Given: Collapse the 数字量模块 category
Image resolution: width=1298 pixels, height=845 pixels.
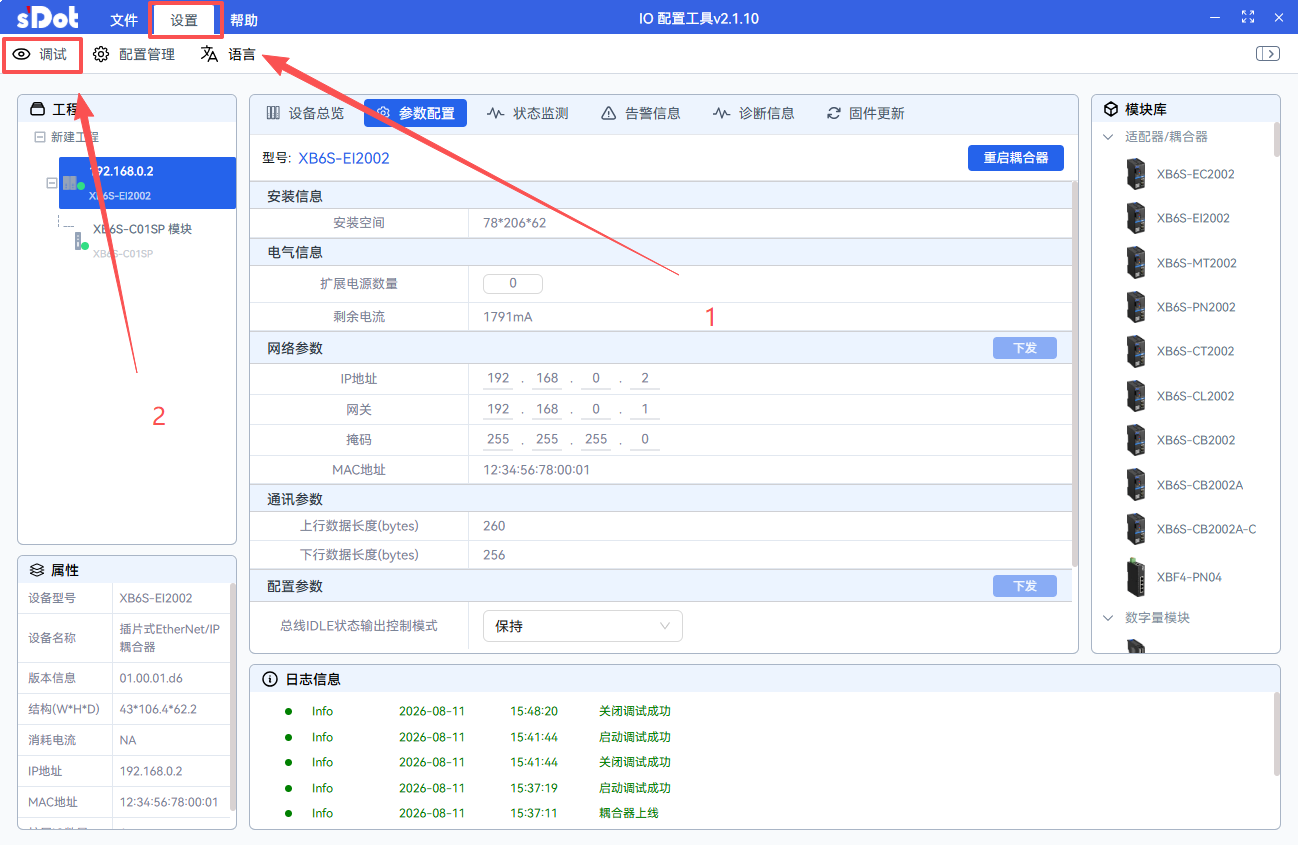Looking at the screenshot, I should (x=1108, y=618).
